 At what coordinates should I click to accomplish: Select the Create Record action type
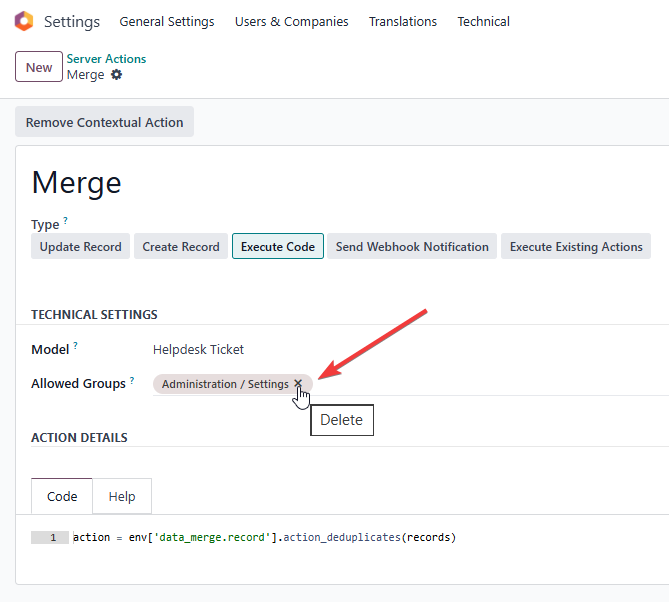pos(181,247)
